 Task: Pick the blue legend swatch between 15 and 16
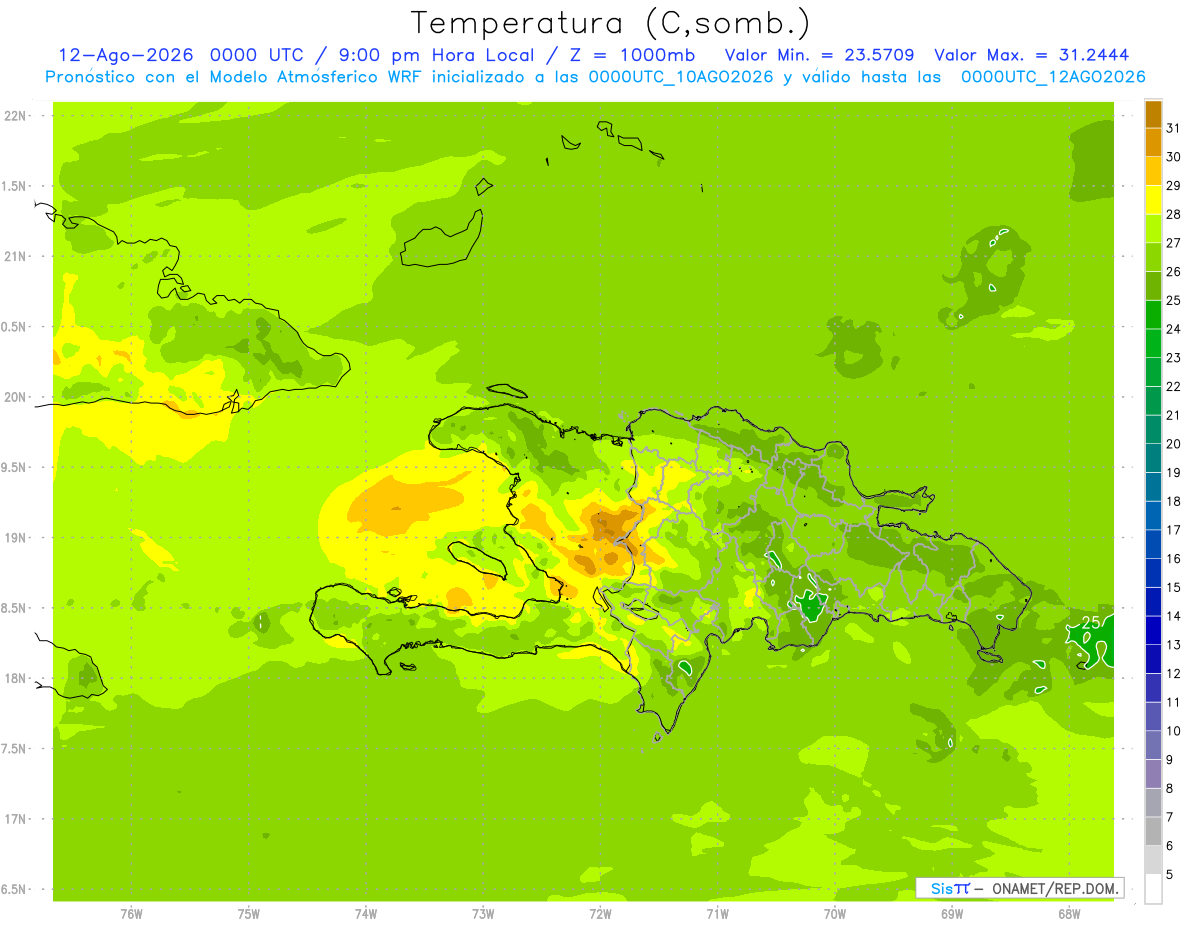coord(1153,573)
